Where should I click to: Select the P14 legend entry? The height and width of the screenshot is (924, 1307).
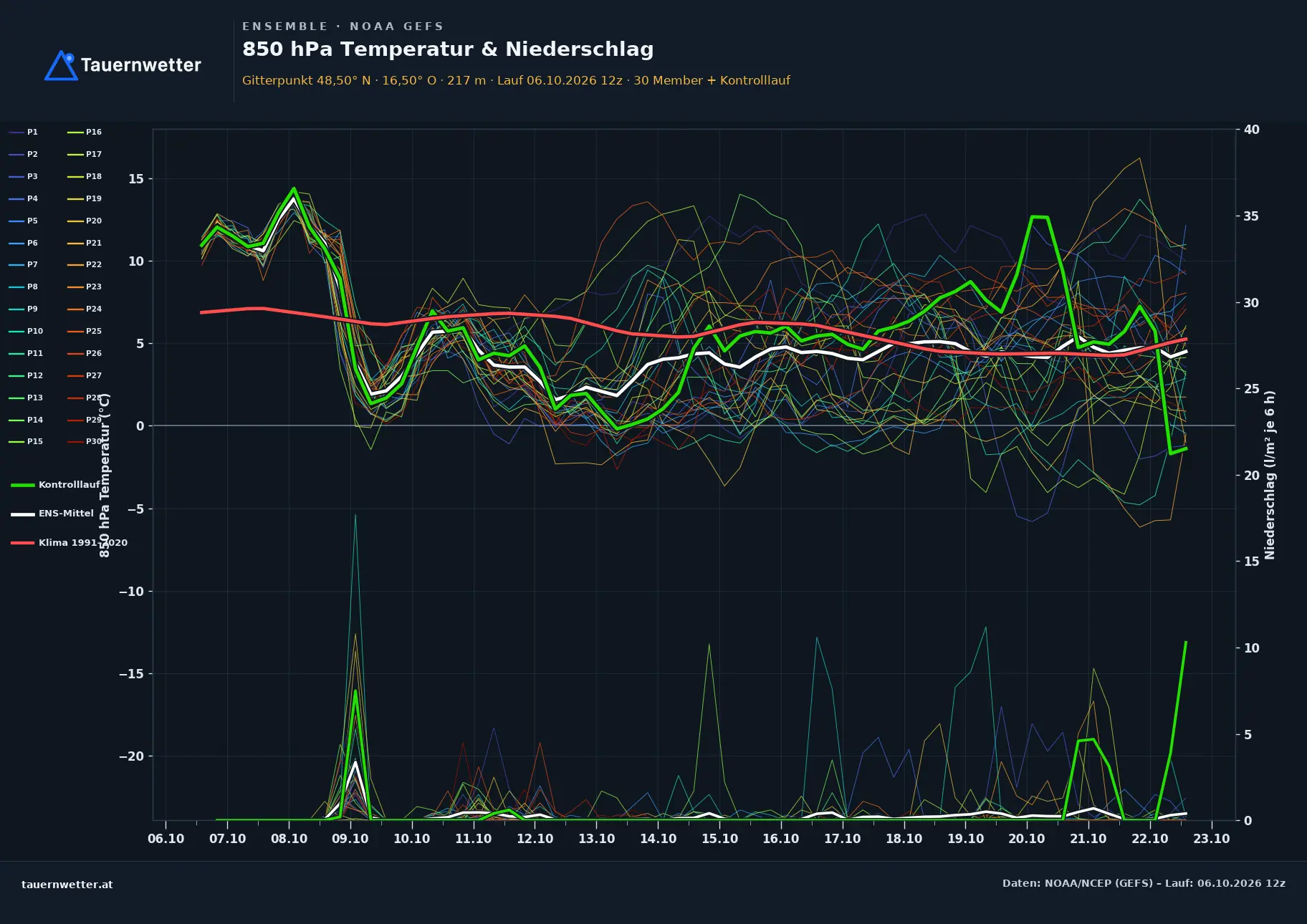point(26,420)
